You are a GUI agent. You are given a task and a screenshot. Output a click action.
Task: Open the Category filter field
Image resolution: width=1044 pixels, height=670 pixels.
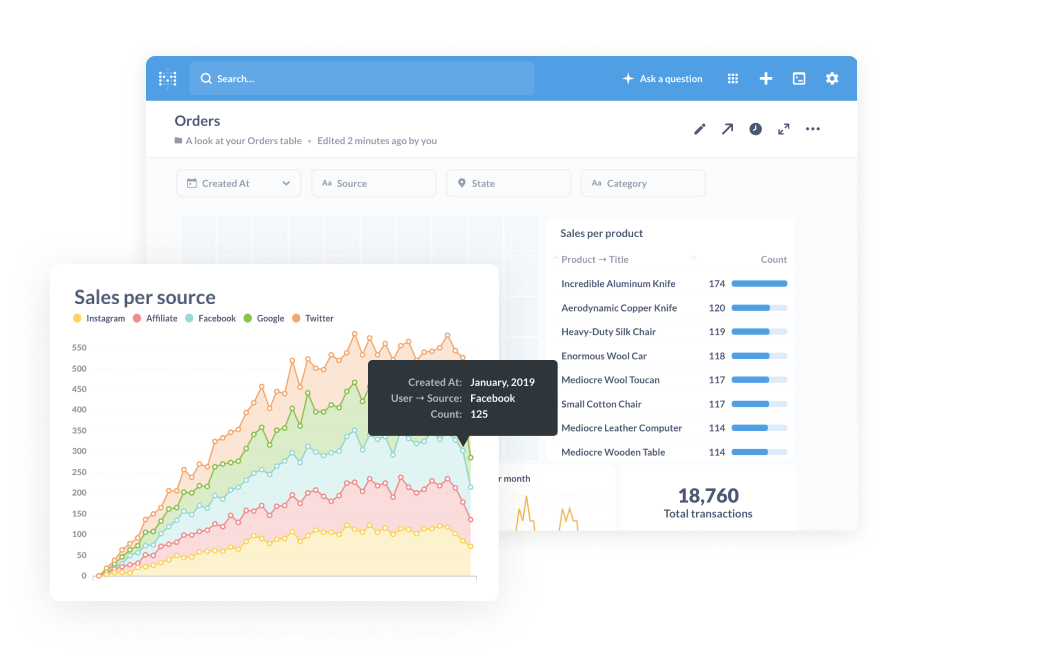coord(643,184)
